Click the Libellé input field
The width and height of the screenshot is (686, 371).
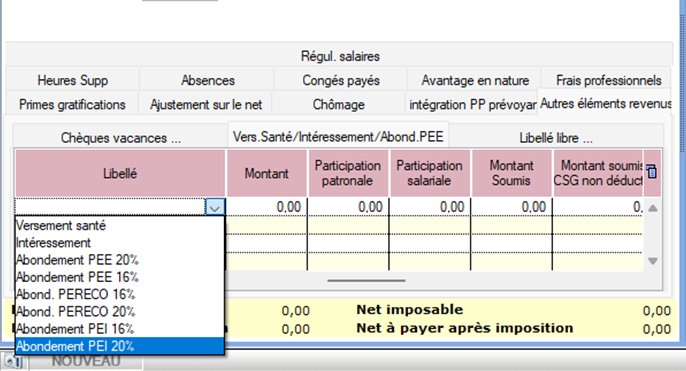pyautogui.click(x=110, y=207)
